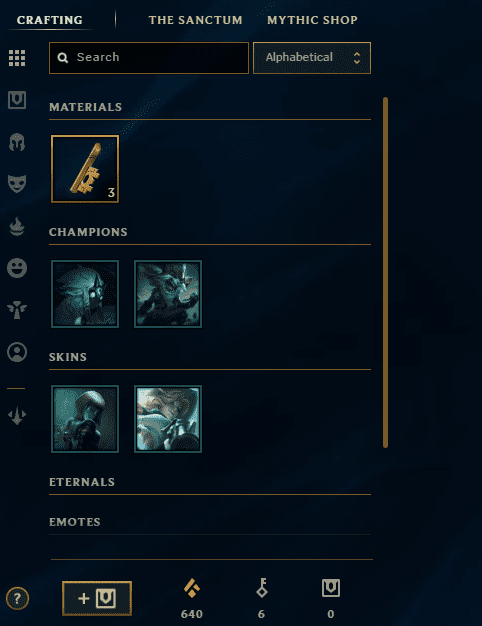Filter loot by skins mask icon
482x626 pixels.
click(17, 184)
